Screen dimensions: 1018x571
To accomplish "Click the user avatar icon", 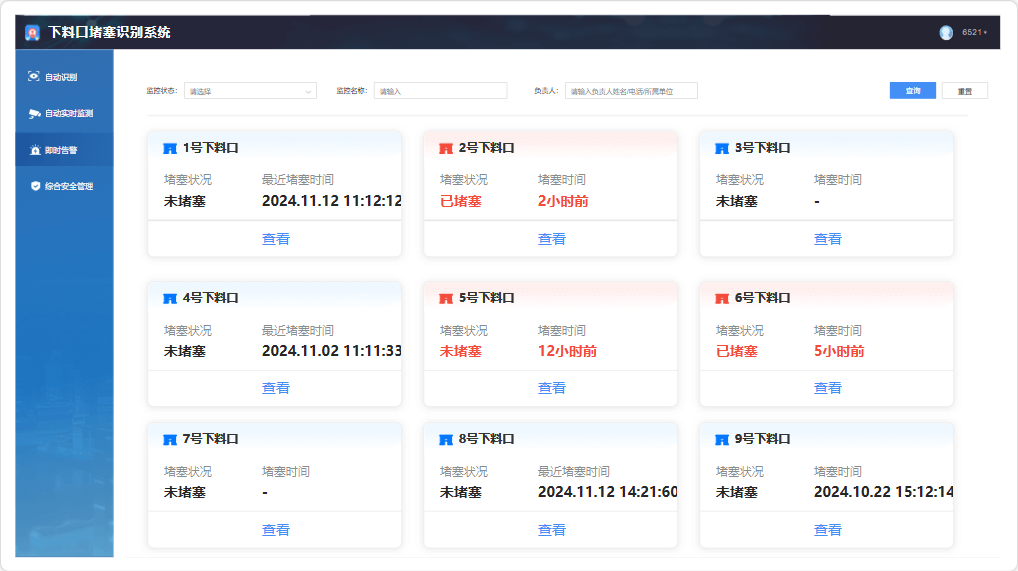I will pos(946,32).
